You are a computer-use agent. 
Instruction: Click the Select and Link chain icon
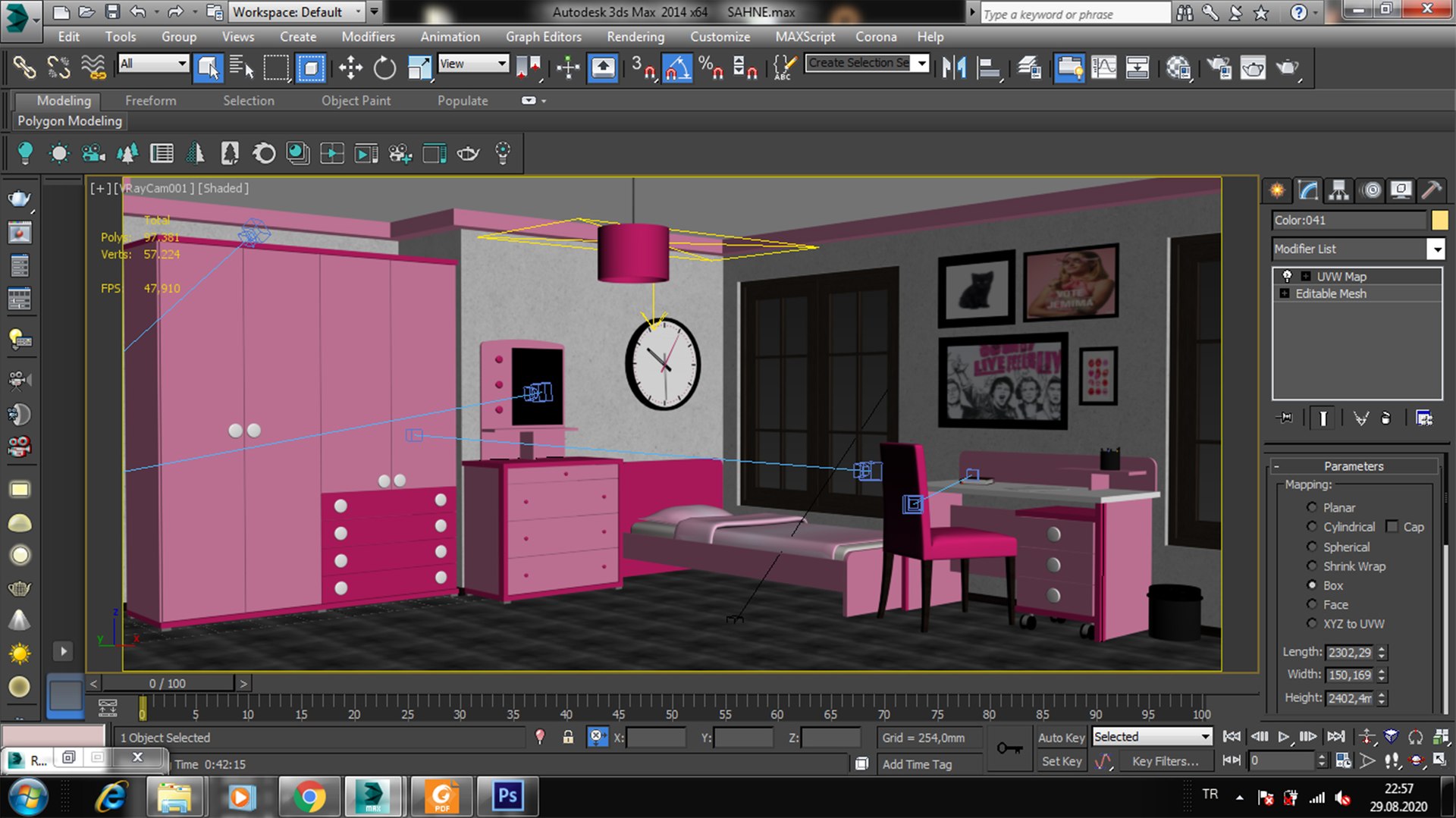24,67
